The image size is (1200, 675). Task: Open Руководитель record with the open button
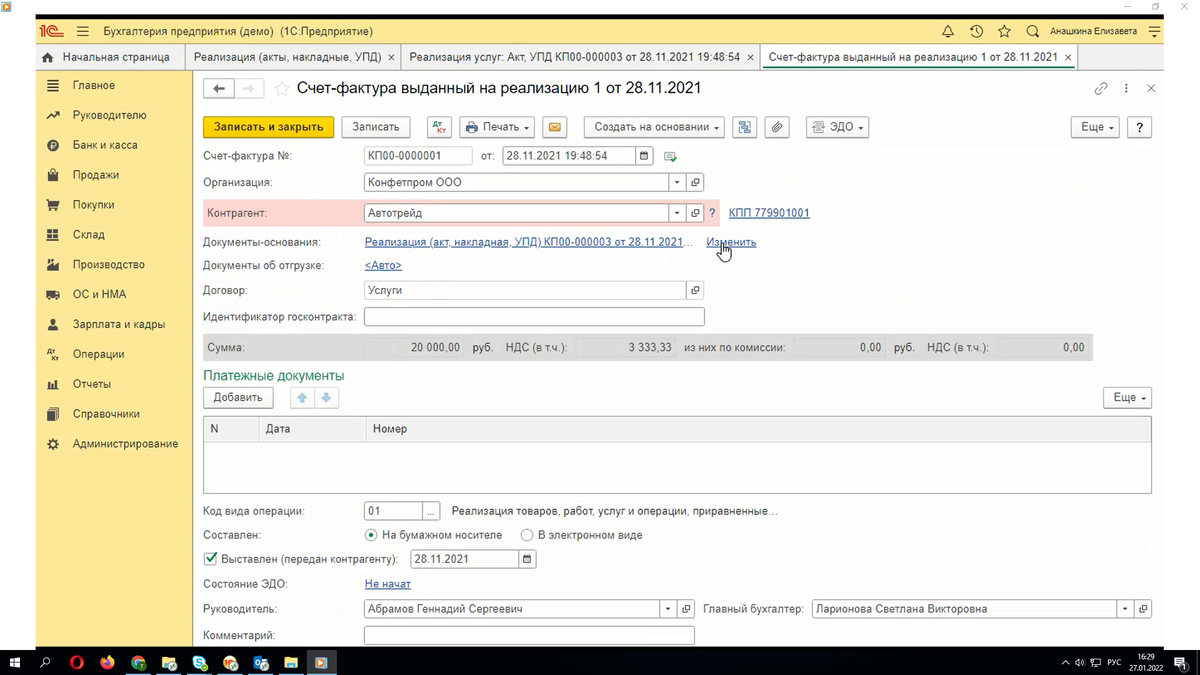(686, 609)
